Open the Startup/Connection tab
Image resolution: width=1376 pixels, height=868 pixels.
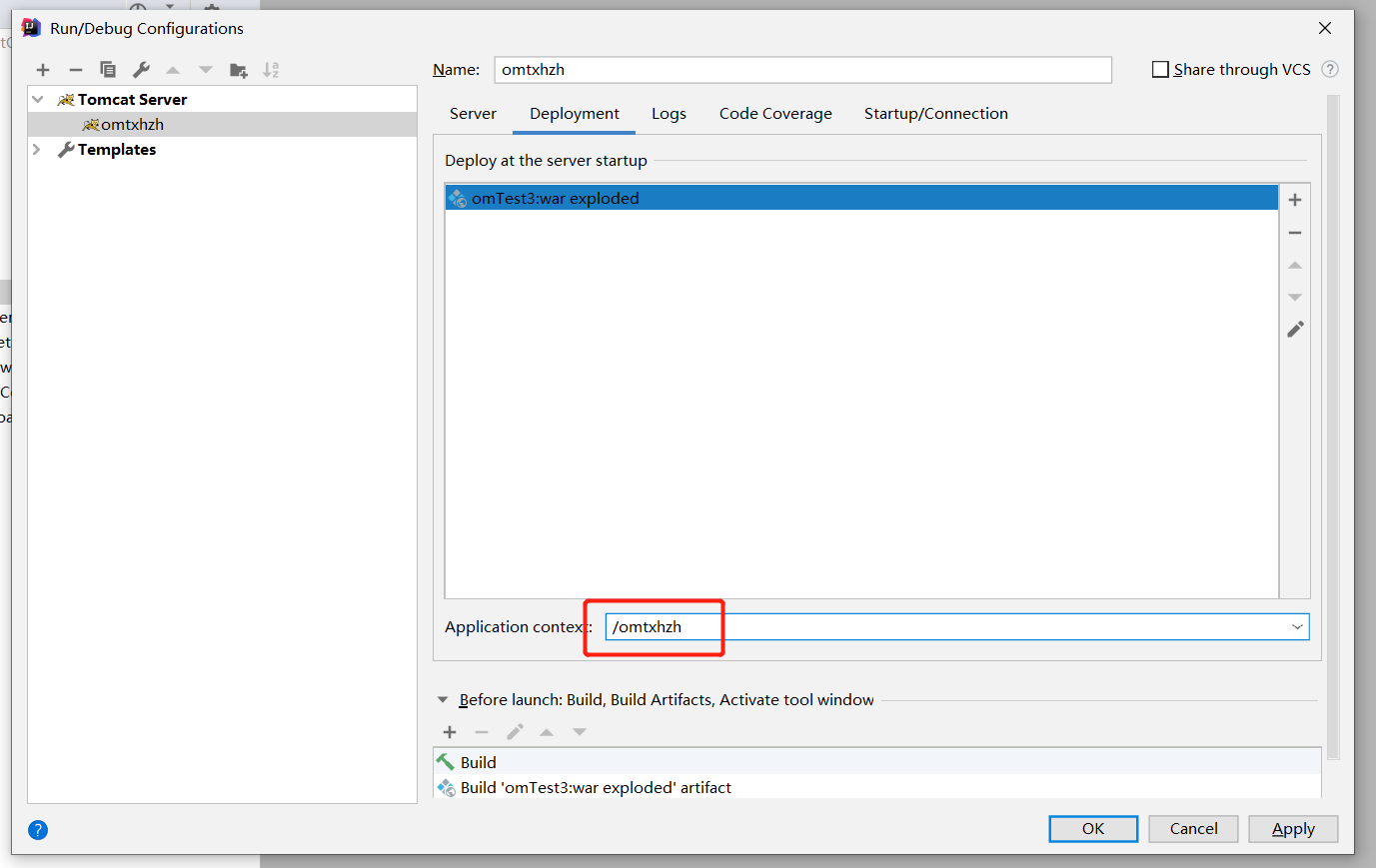[x=936, y=114]
